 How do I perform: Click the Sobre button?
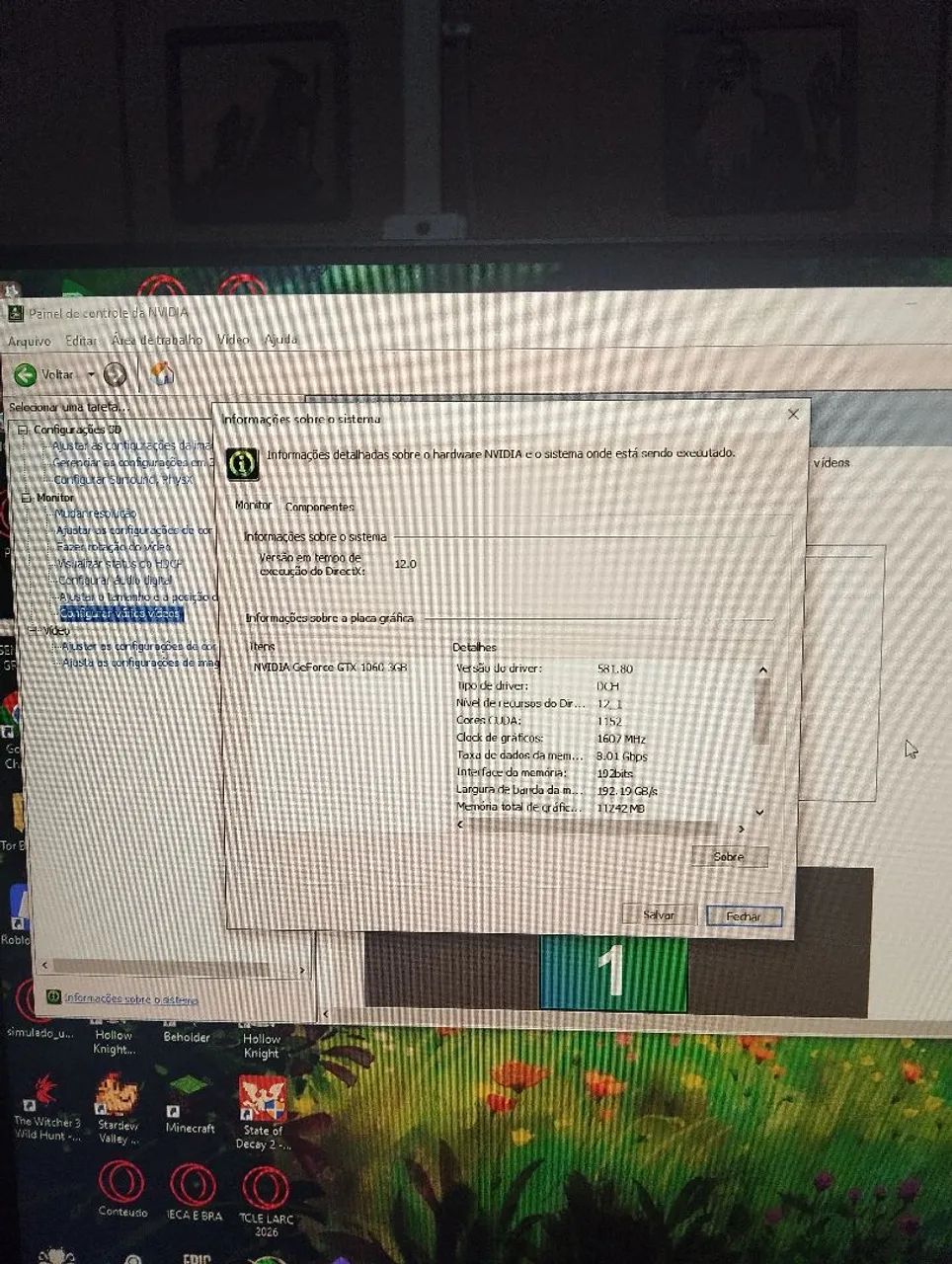(x=729, y=856)
